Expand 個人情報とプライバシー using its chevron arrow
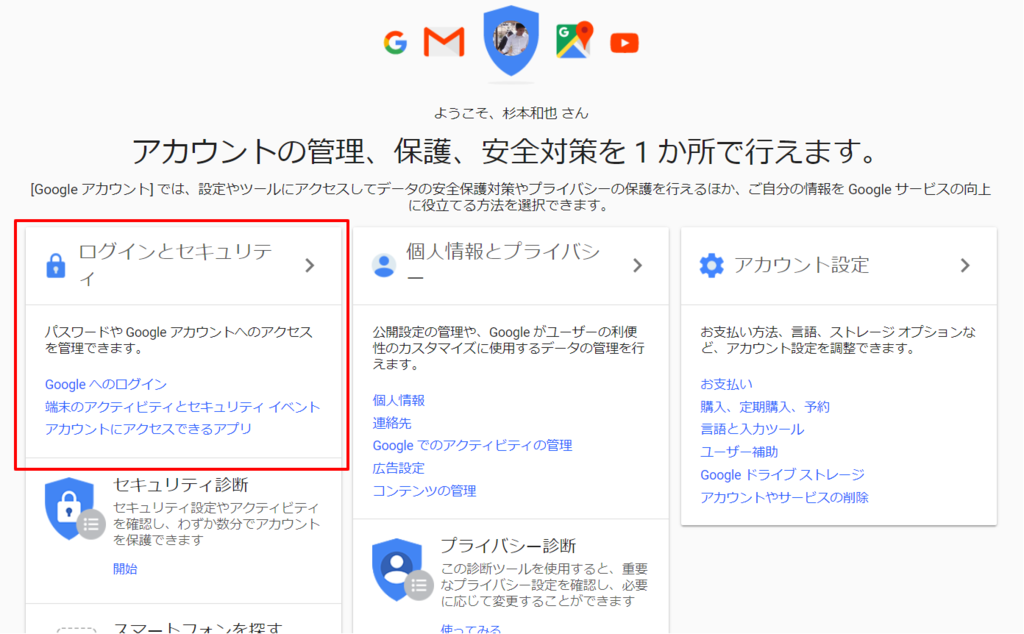 coord(638,266)
